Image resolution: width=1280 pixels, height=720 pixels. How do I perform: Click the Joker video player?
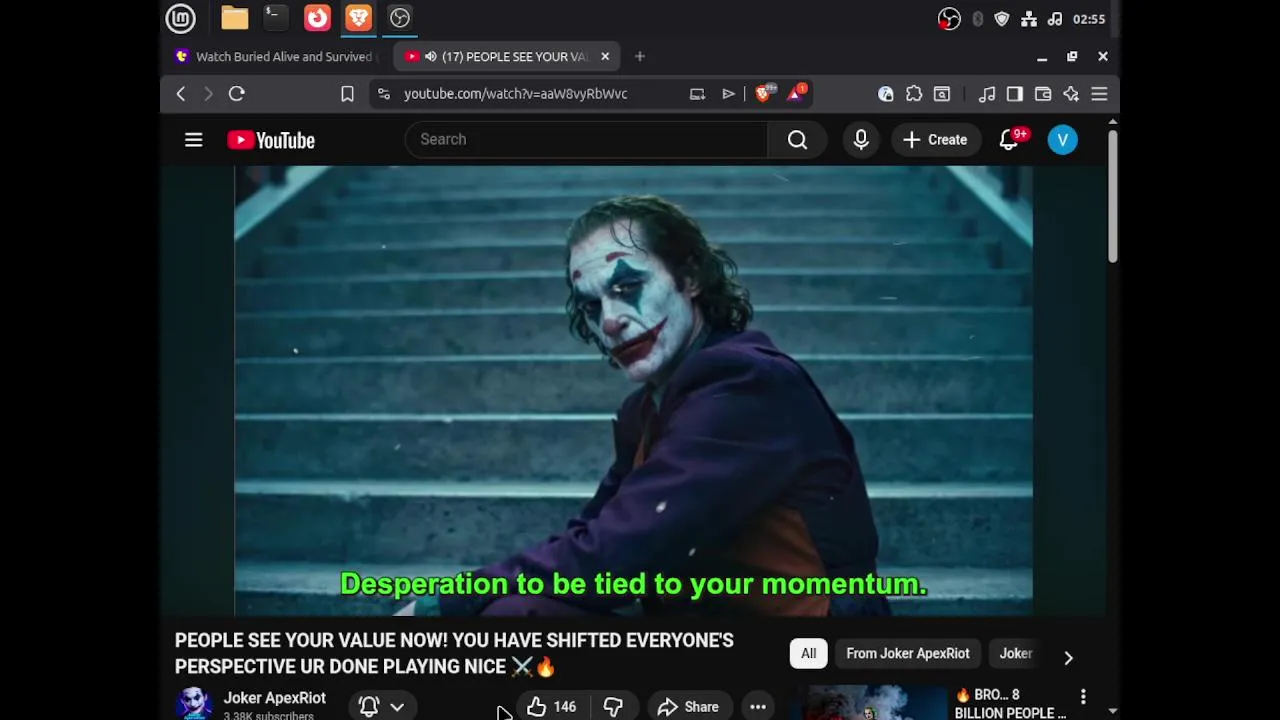coord(633,390)
